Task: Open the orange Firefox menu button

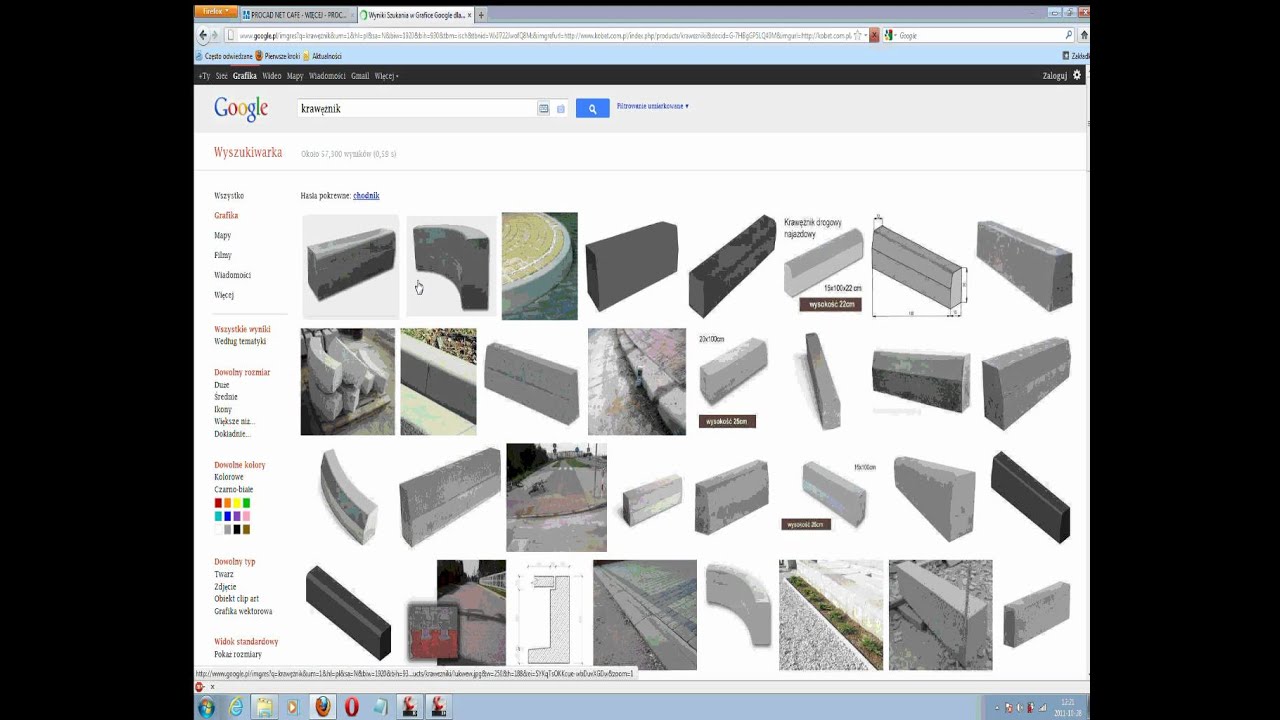Action: (215, 12)
